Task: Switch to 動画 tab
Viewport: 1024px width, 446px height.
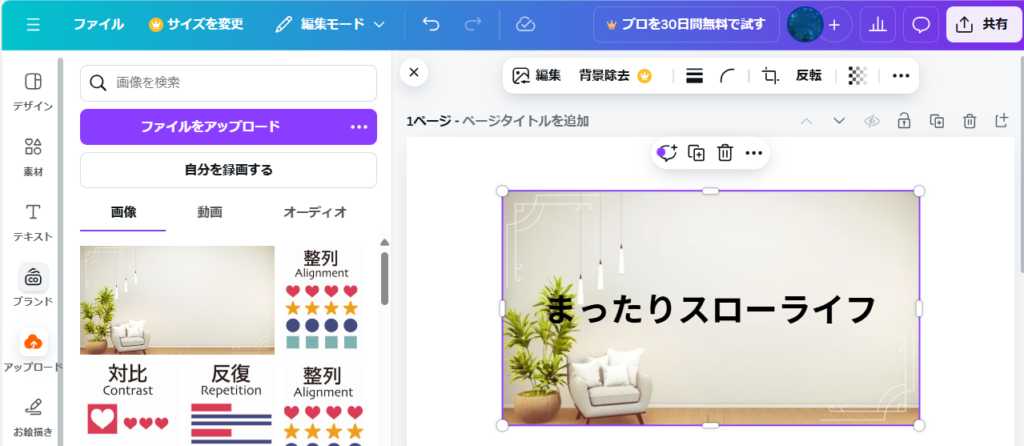Action: pos(210,212)
